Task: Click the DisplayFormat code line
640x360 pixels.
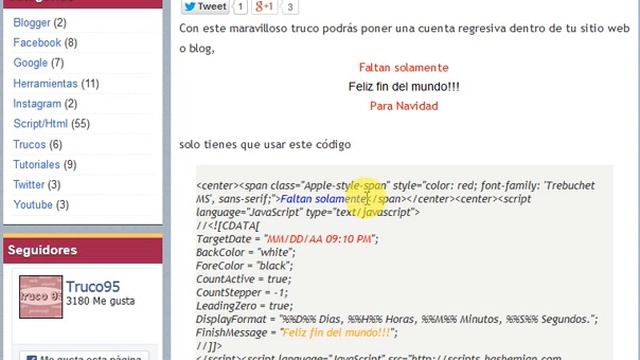Action: (397, 319)
